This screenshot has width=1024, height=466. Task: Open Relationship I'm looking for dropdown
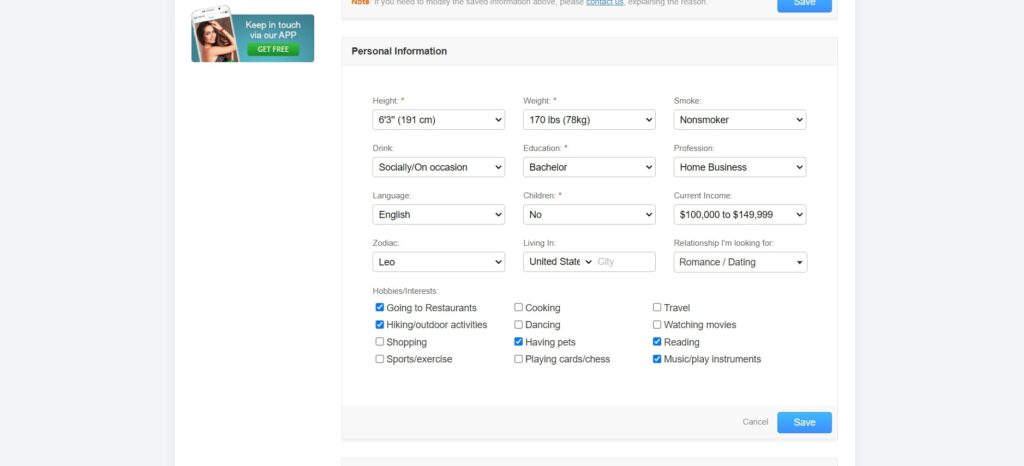click(740, 262)
